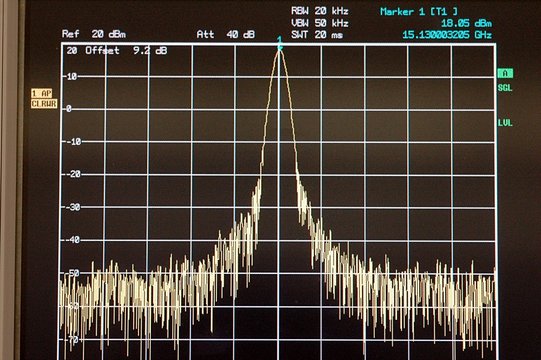The height and width of the screenshot is (360, 541).
Task: Click the Offset 9.2 dB label
Action: click(126, 51)
